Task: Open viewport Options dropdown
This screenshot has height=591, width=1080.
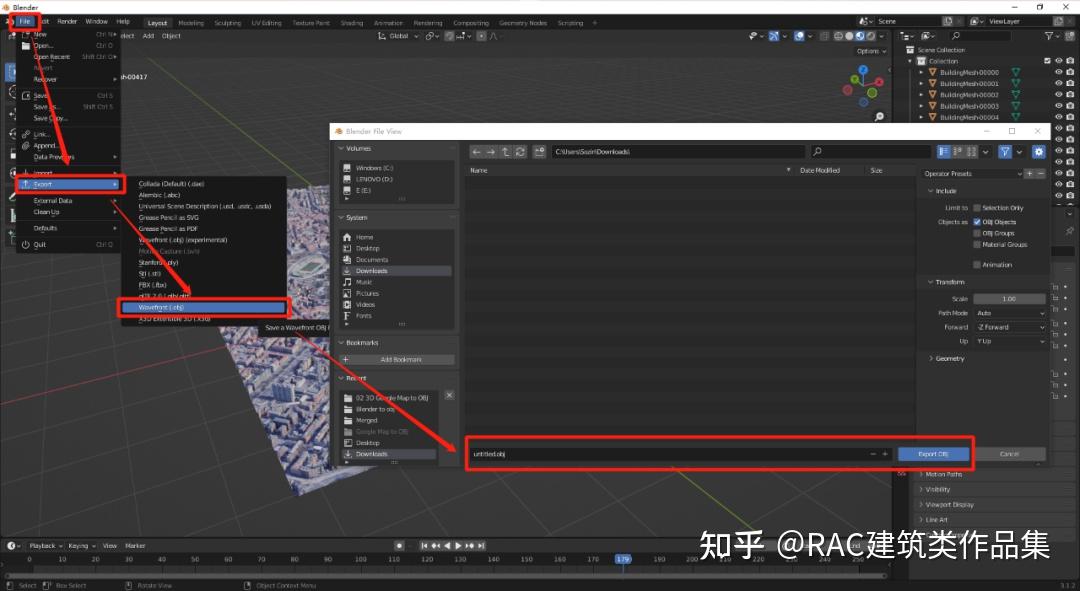Action: tap(871, 51)
